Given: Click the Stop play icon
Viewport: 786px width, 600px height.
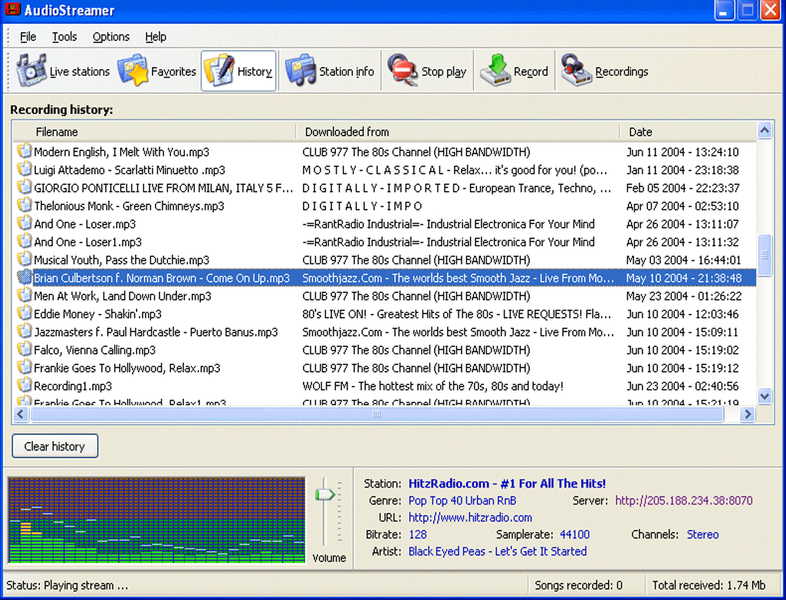Looking at the screenshot, I should click(403, 70).
